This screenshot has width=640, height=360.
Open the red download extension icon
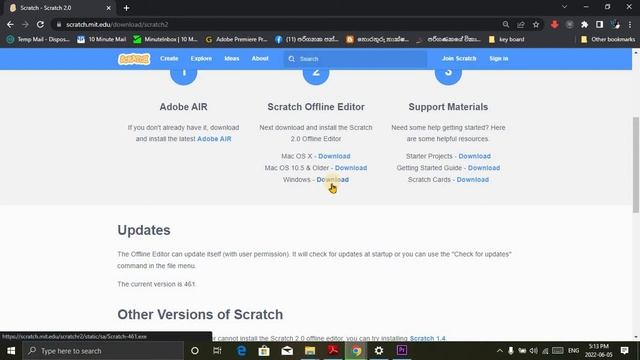(554, 24)
